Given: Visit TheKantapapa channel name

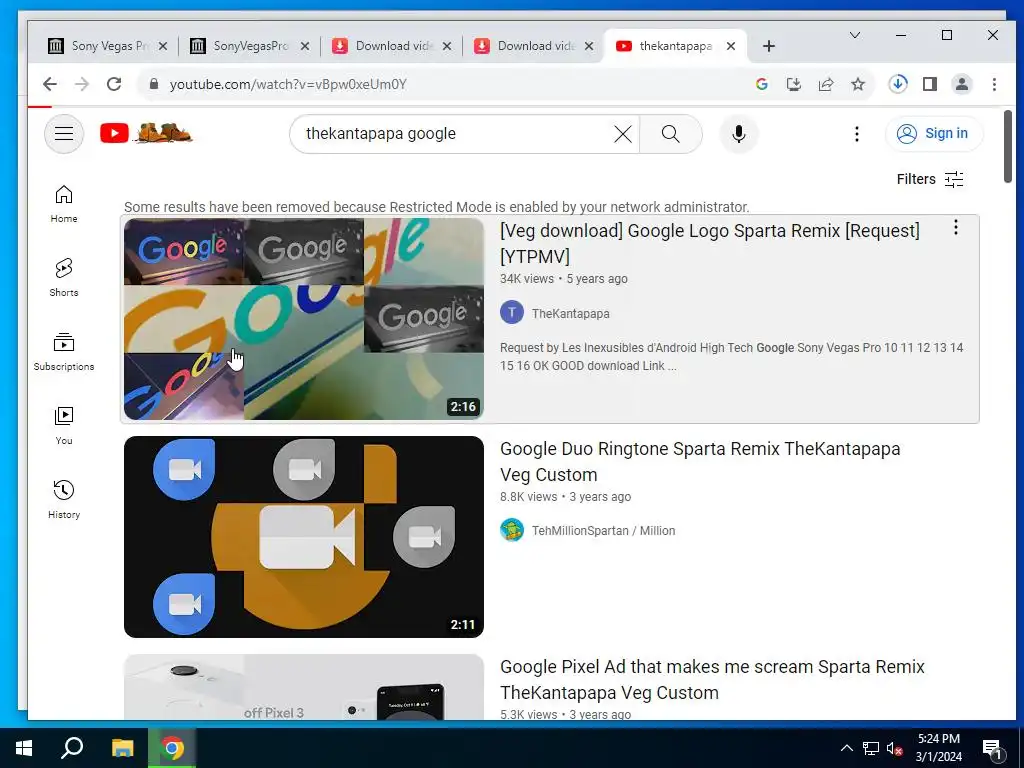Looking at the screenshot, I should (x=570, y=313).
